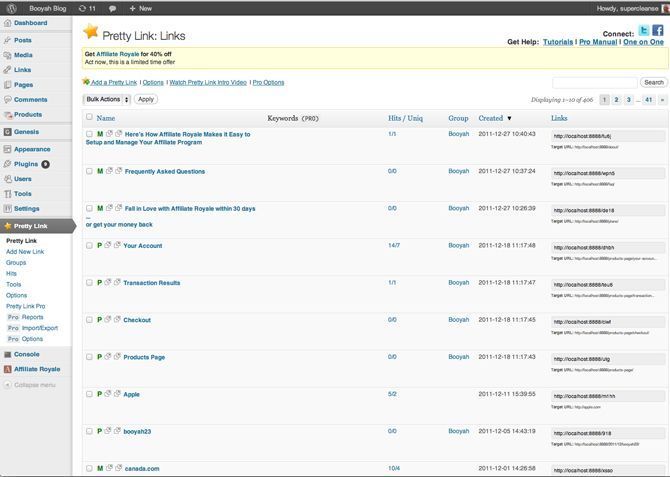Open the comments bubble in admin bar
670x477 pixels.
pyautogui.click(x=112, y=9)
